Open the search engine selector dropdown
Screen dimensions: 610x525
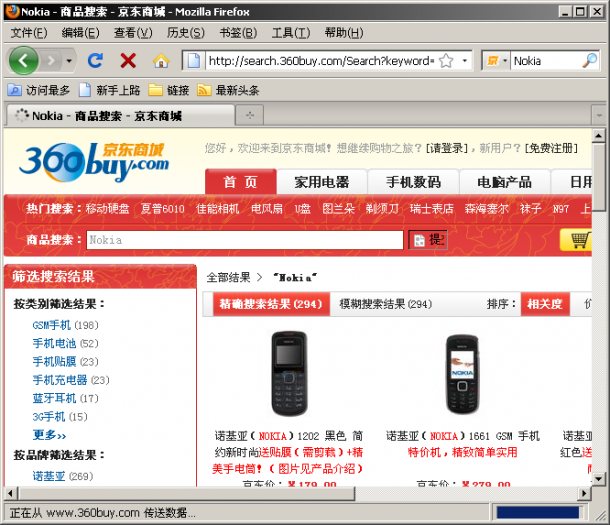coord(497,61)
